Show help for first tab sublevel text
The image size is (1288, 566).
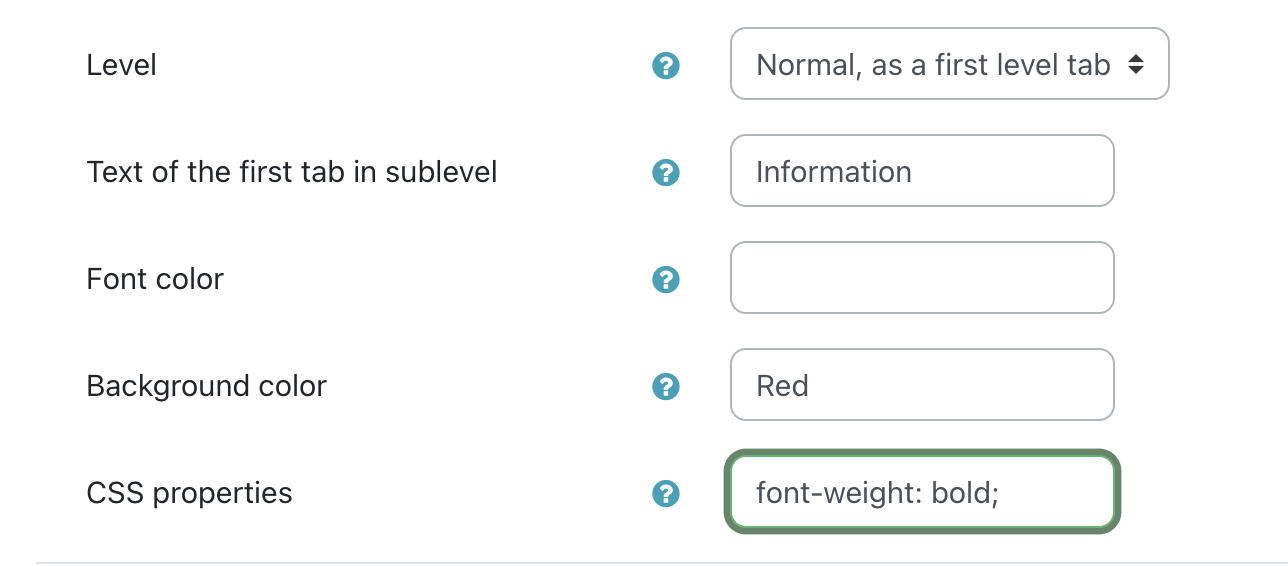(x=665, y=172)
